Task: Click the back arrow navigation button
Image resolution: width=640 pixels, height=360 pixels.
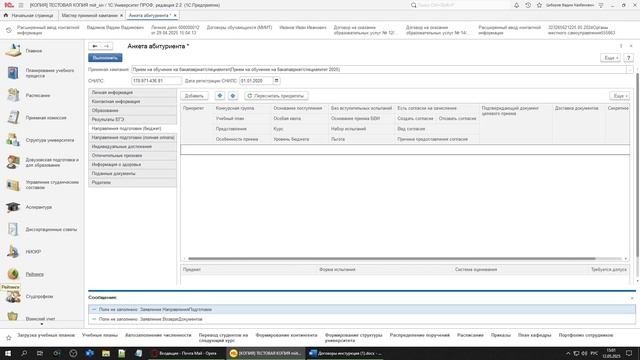Action: [x=95, y=47]
